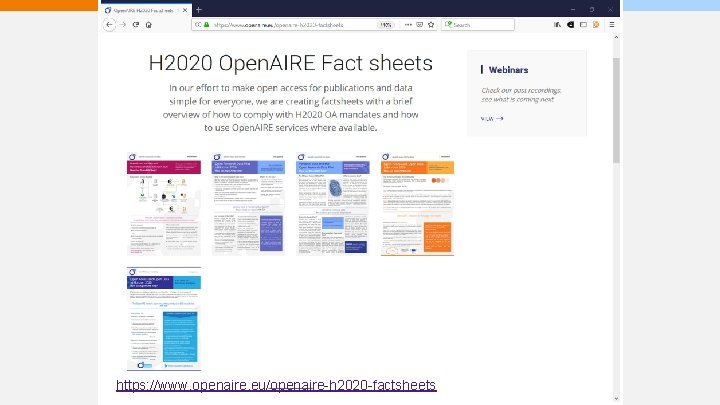Click the forward navigation arrow
720x405 pixels.
pyautogui.click(x=123, y=25)
